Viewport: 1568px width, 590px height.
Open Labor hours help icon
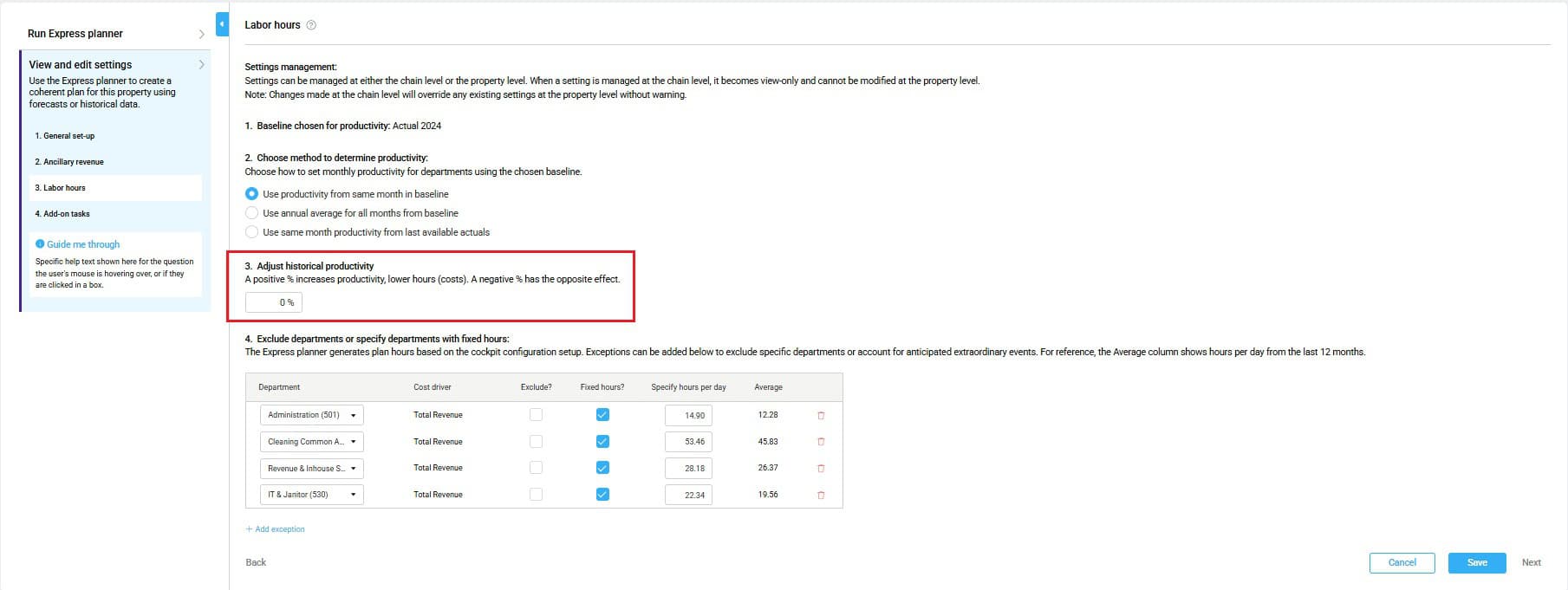pyautogui.click(x=311, y=25)
